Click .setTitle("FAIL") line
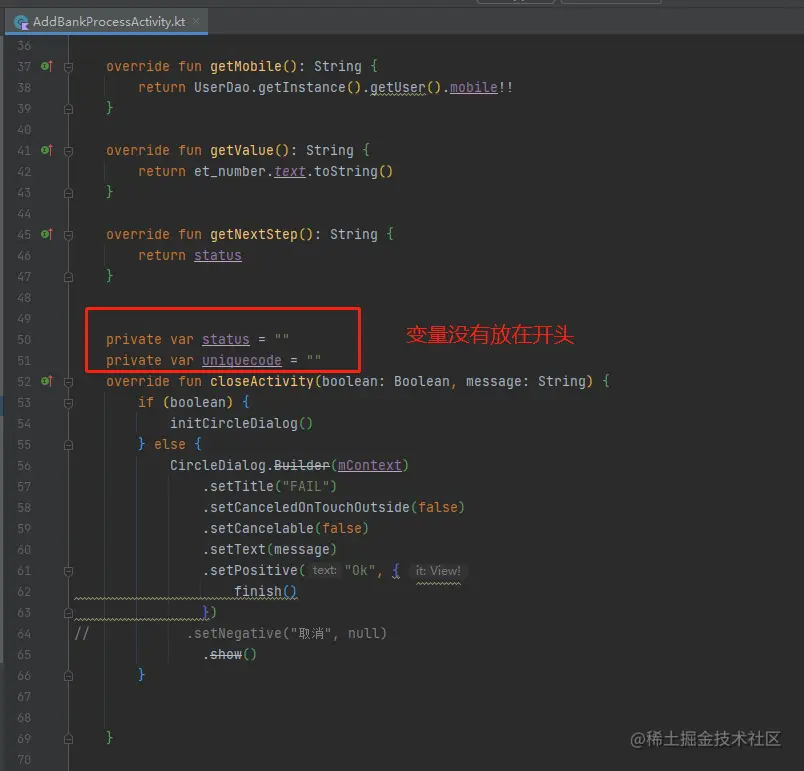 pos(270,486)
